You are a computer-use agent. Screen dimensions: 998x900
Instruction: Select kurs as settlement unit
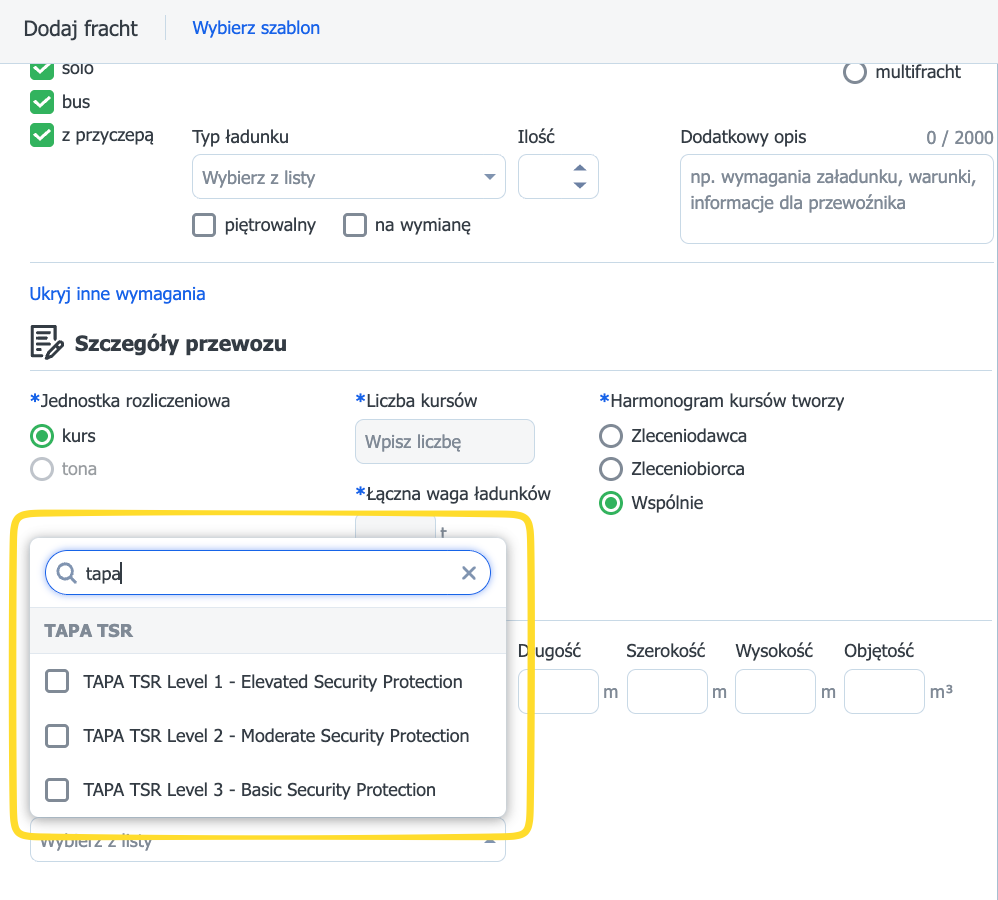(42, 436)
